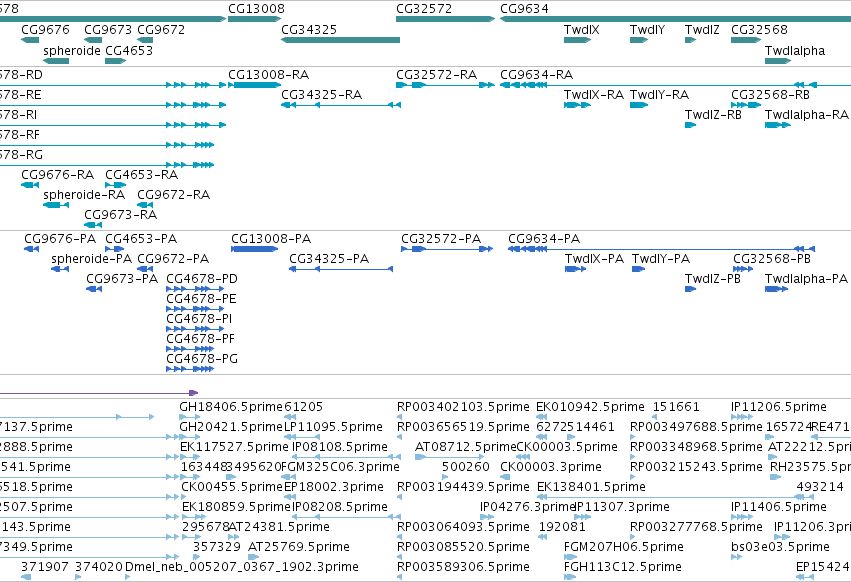Select the CG32572 gene label
Screen dimensions: 851x582
[x=424, y=9]
